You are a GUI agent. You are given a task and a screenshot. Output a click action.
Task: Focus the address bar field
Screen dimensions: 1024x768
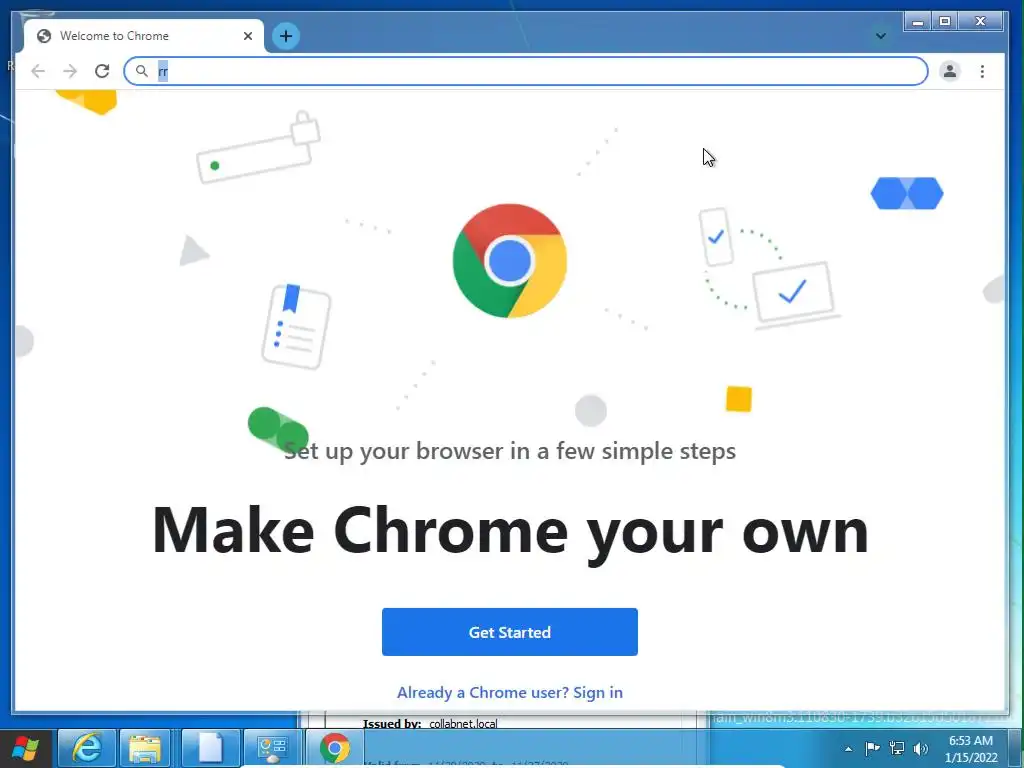pos(526,71)
